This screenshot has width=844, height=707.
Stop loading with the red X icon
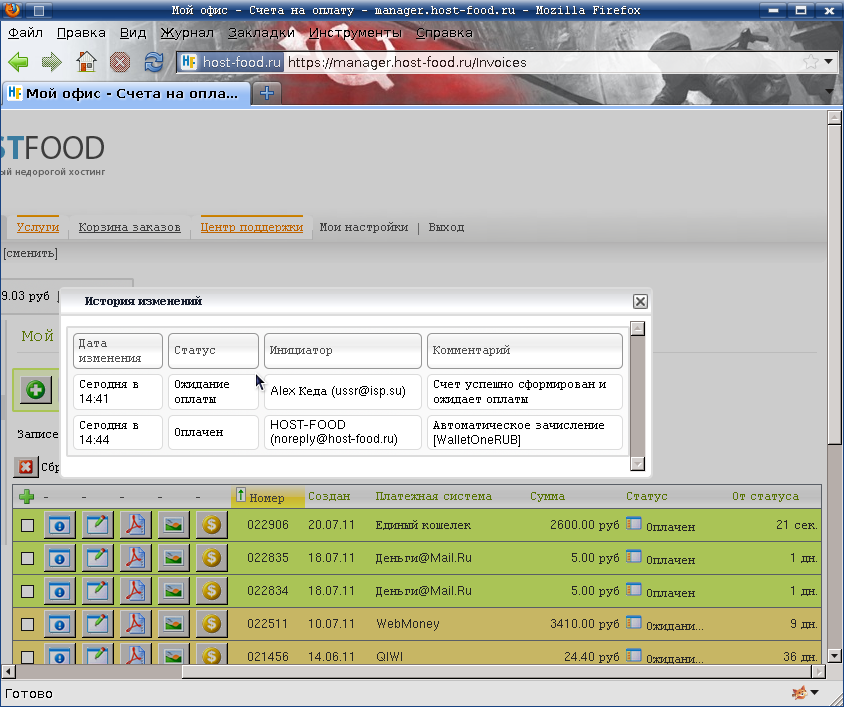tap(119, 62)
